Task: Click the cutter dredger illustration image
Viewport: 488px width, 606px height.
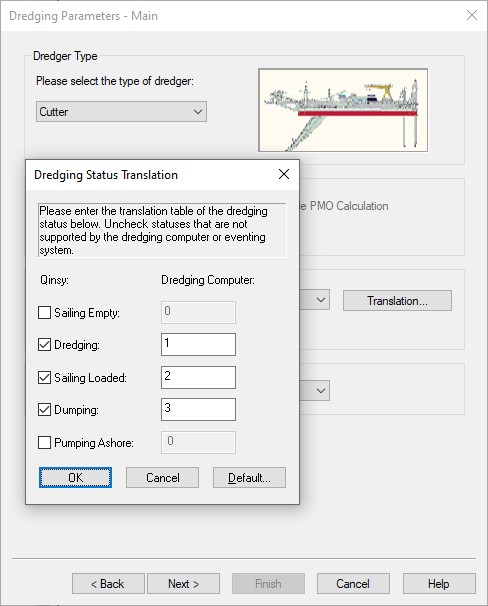Action: (343, 110)
